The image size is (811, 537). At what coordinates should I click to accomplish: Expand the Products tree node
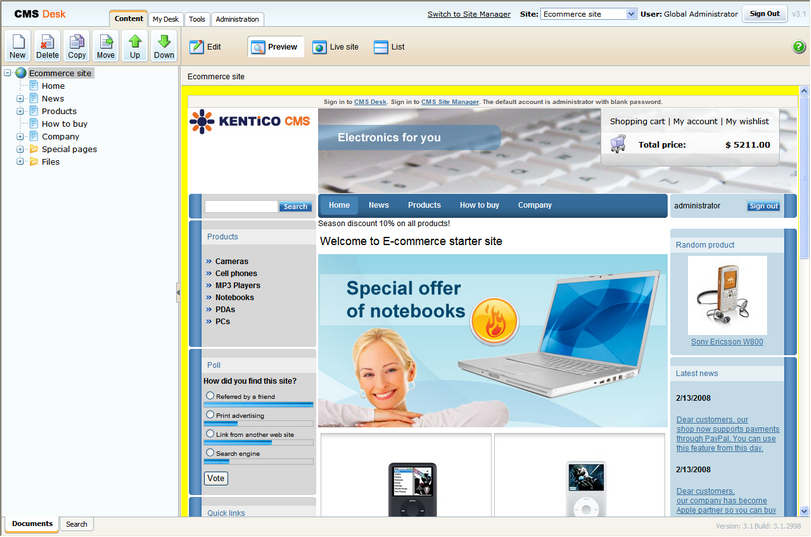pos(20,111)
